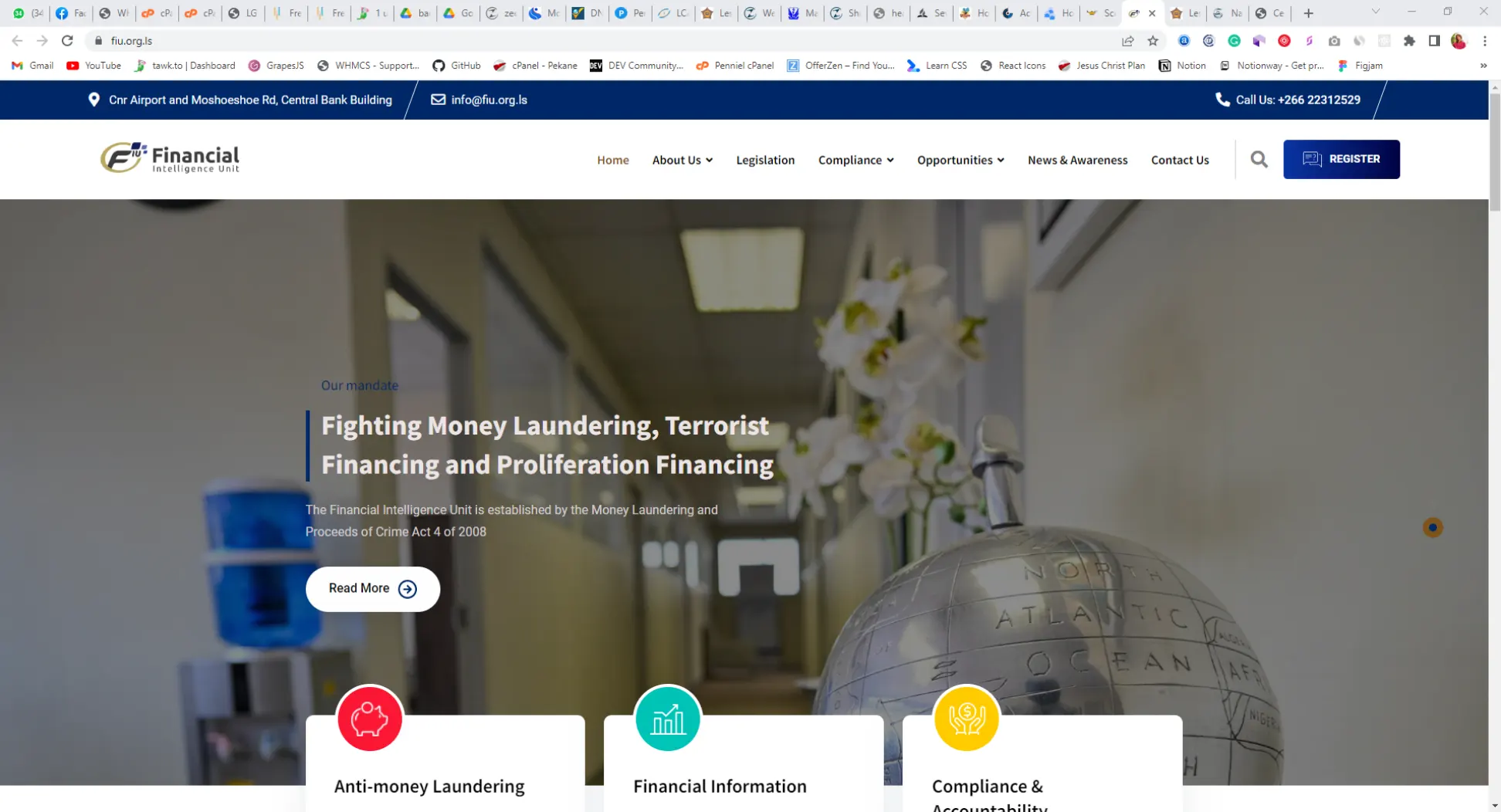The width and height of the screenshot is (1501, 812).
Task: Expand the Opportunities dropdown menu
Action: (960, 160)
